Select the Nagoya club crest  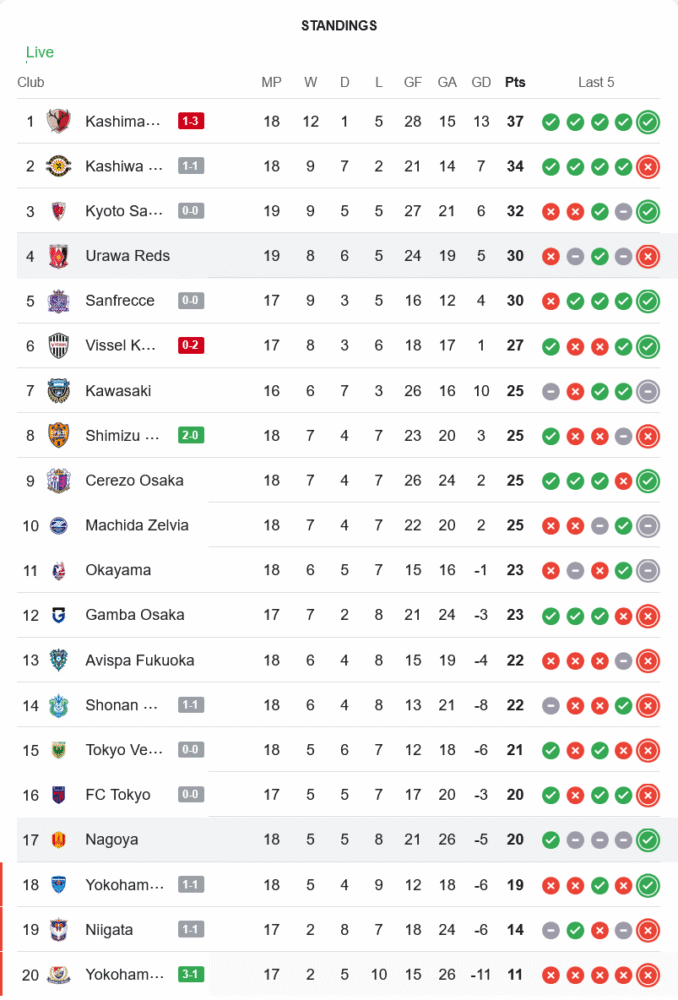59,840
